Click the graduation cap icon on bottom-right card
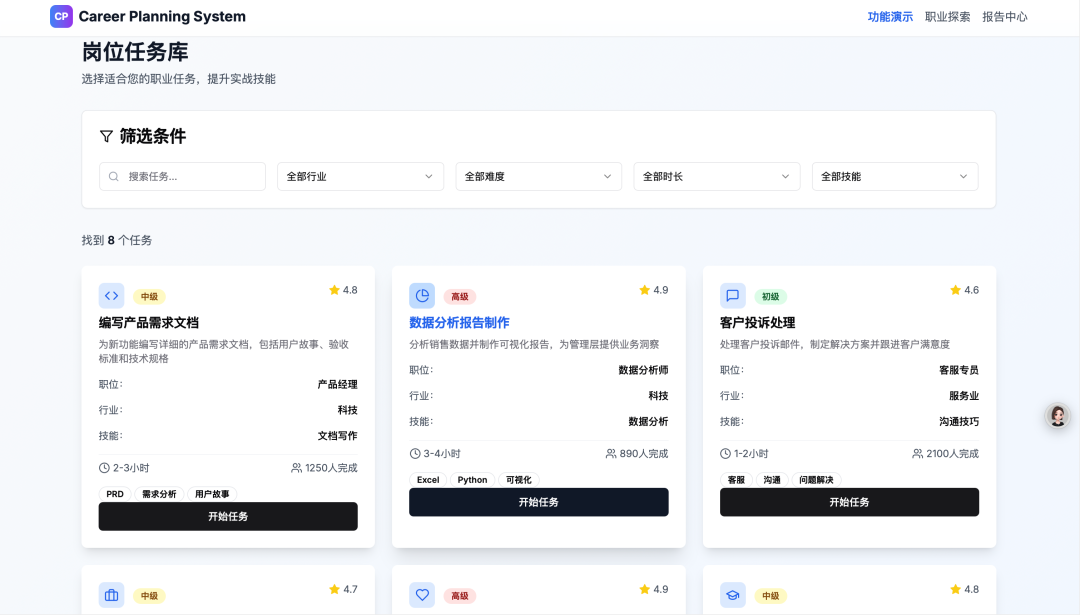1080x615 pixels. point(733,595)
